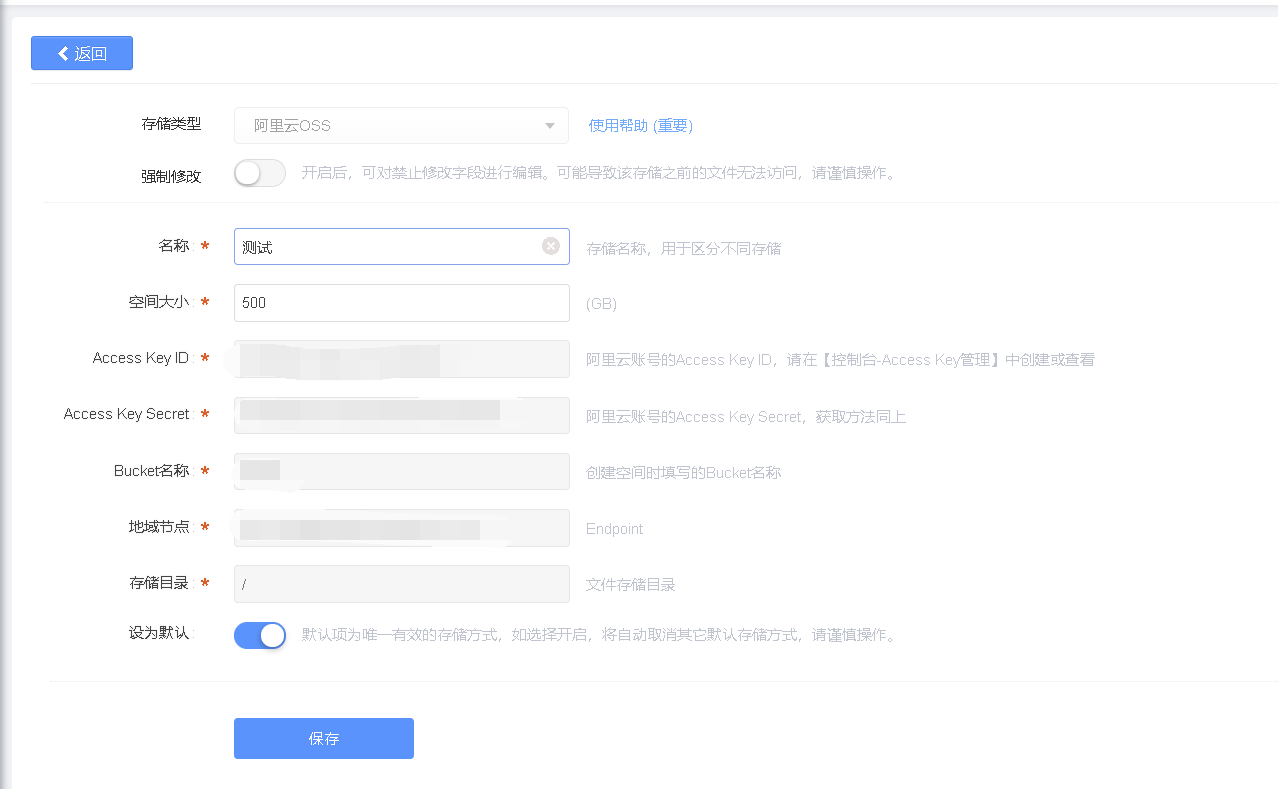Click the Access Key ID input field
Viewport: 1278px width, 789px height.
tap(401, 359)
